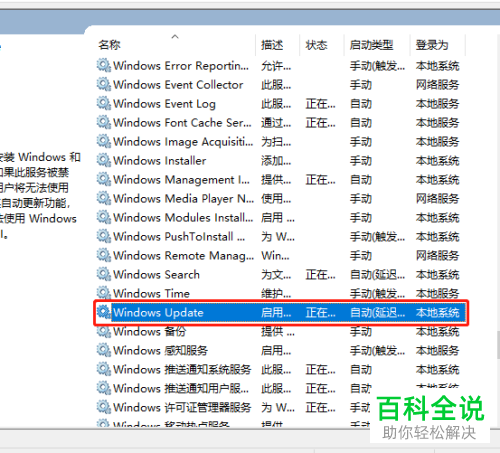Click gear icon beside Windows Installer
This screenshot has width=500, height=453.
(x=104, y=160)
